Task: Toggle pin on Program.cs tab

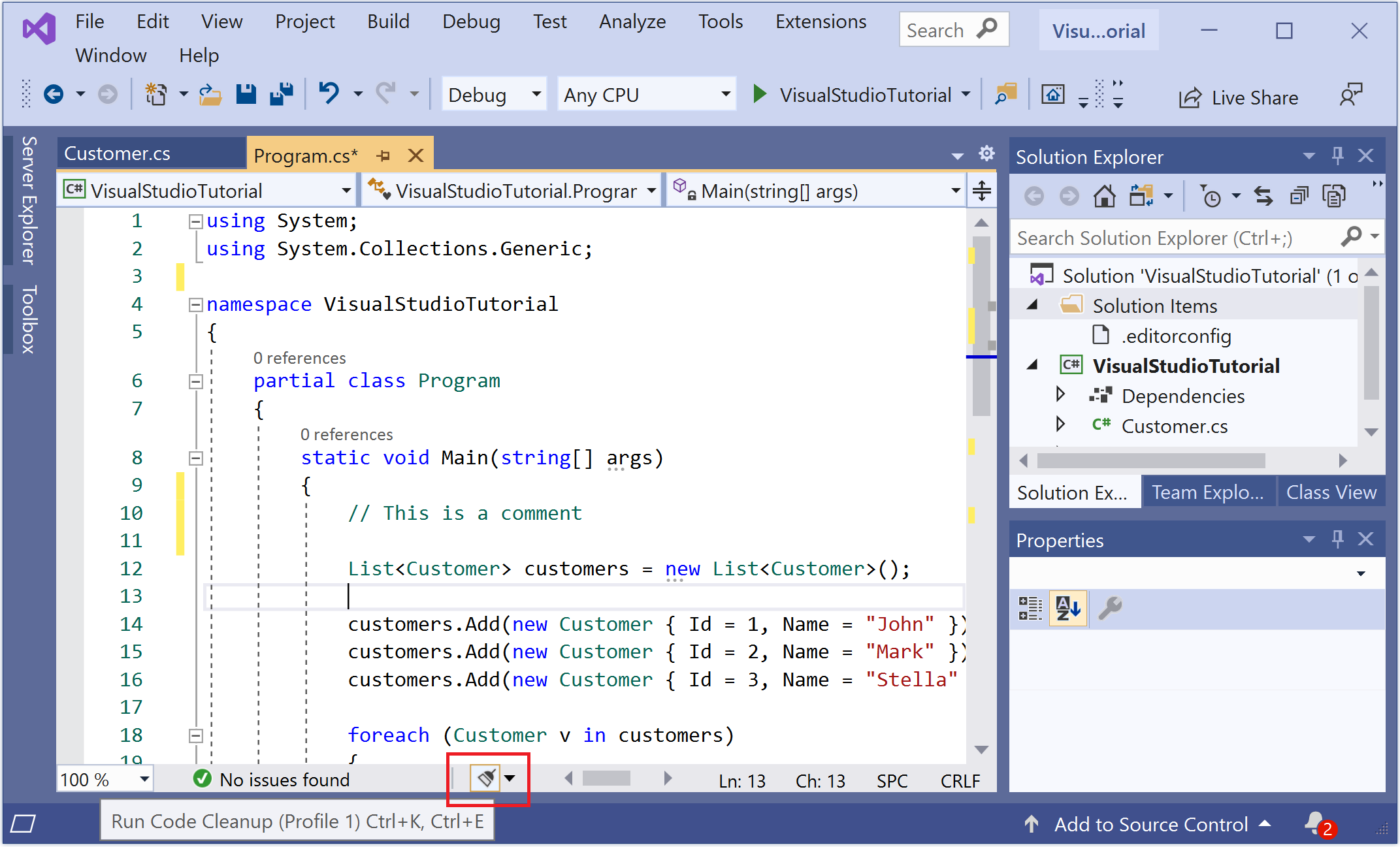Action: click(383, 155)
